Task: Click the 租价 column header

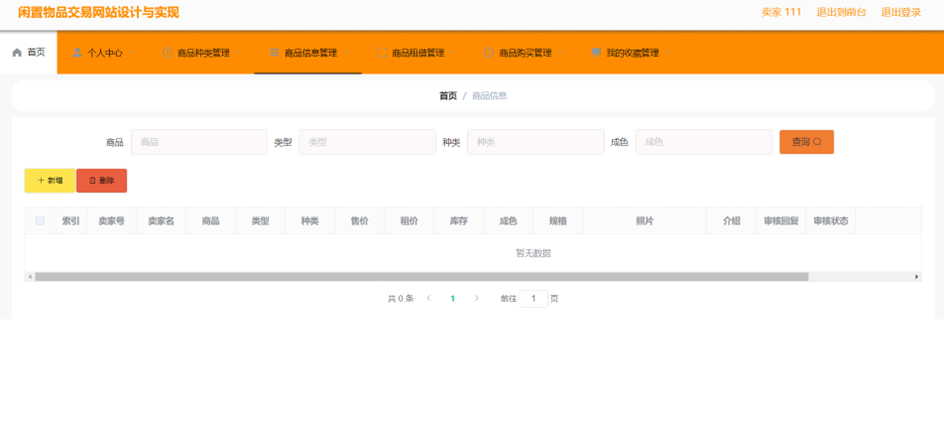Action: point(409,221)
